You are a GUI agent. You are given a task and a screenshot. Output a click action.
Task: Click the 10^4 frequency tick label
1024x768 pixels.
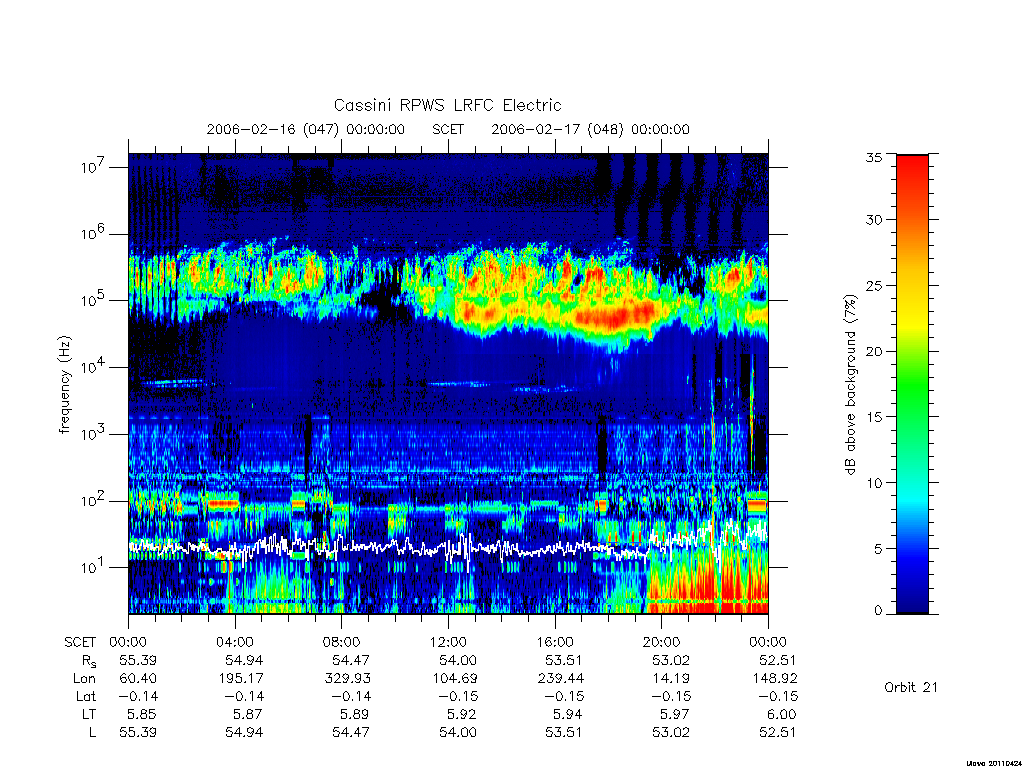pos(94,367)
